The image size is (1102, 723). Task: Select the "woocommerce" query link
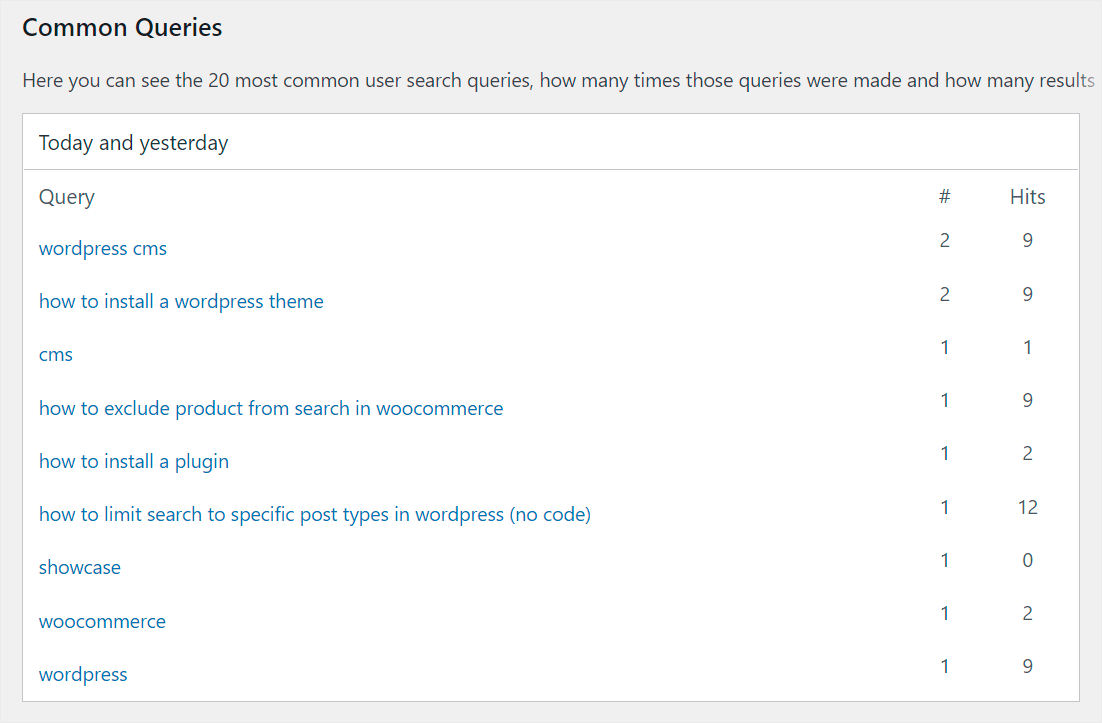point(102,620)
